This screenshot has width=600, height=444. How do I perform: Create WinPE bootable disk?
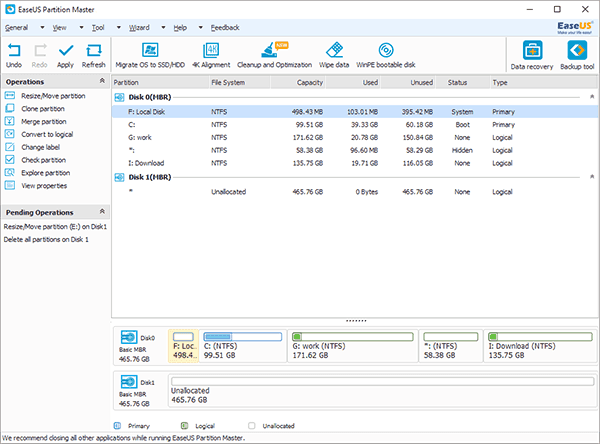click(x=386, y=50)
